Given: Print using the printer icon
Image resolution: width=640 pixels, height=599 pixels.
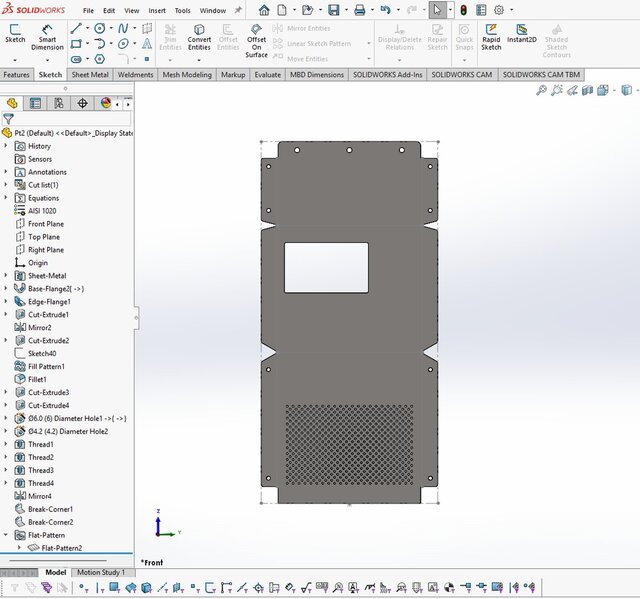Looking at the screenshot, I should pyautogui.click(x=360, y=10).
